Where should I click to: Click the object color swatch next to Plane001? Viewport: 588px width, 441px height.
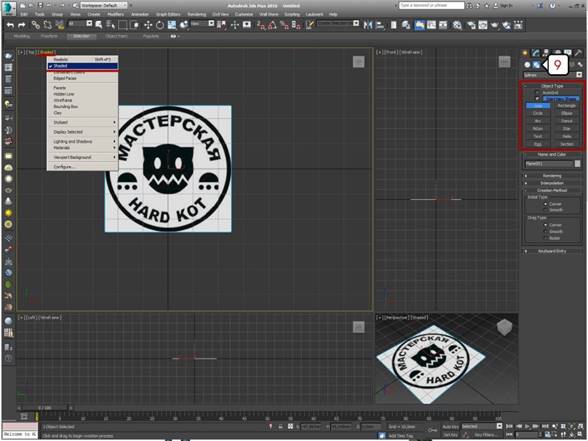click(578, 164)
